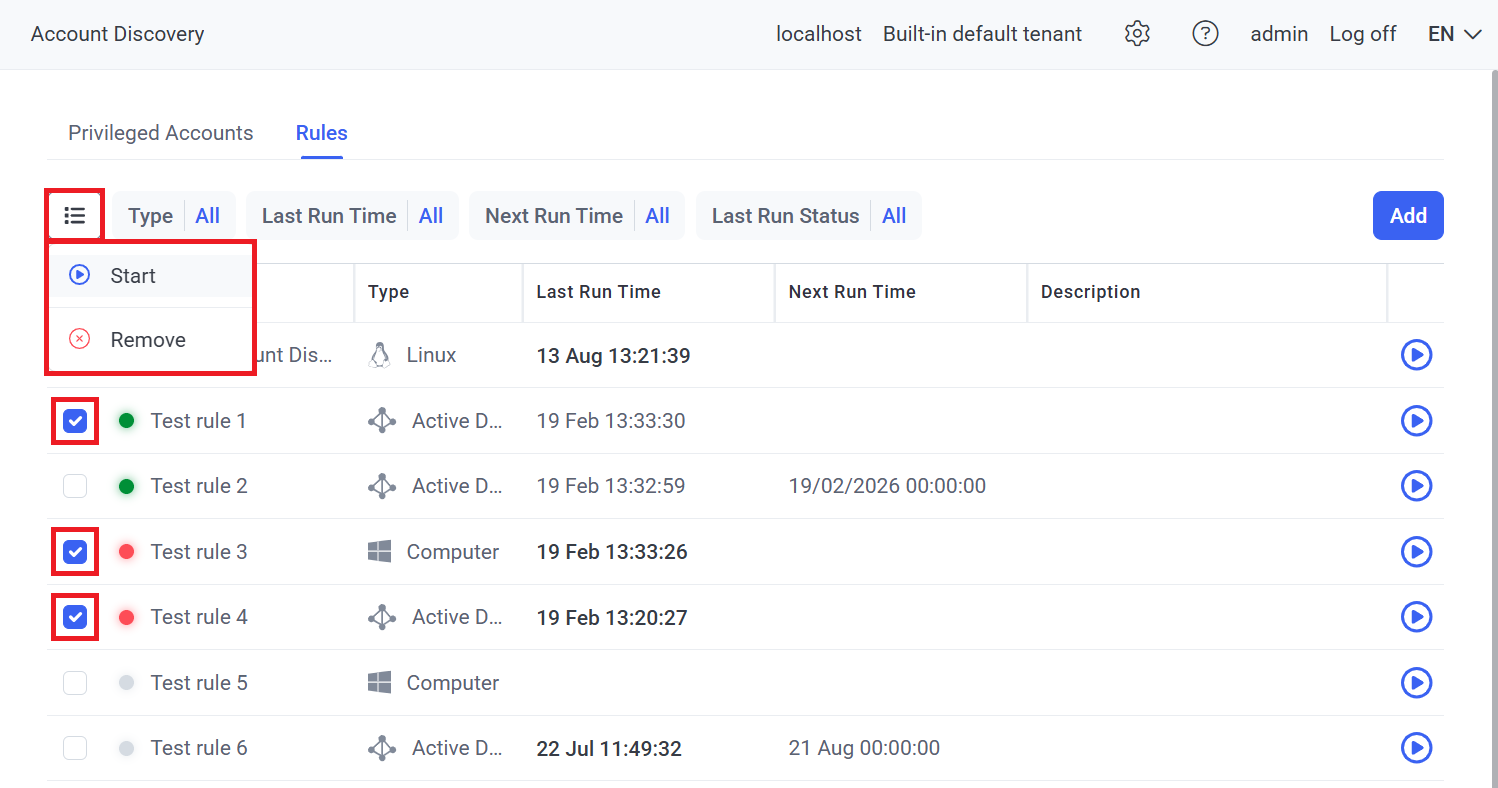Choose Start from the actions menu
The width and height of the screenshot is (1498, 788).
[133, 276]
